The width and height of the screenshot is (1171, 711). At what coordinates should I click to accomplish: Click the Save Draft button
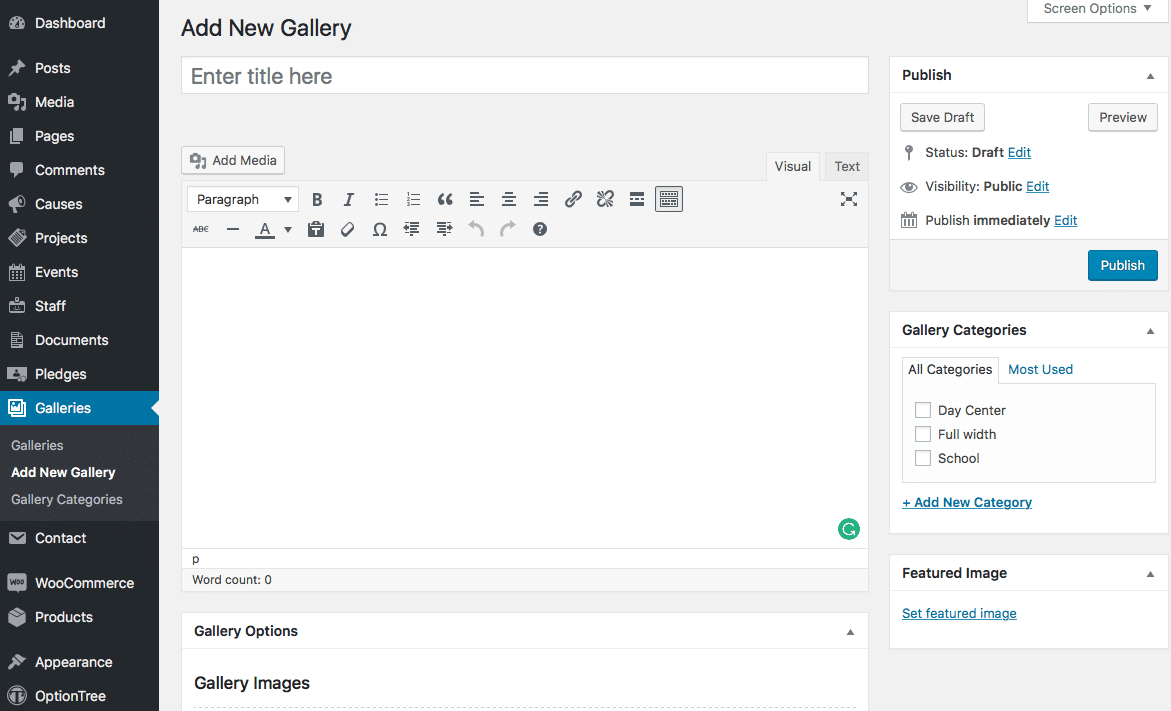942,117
